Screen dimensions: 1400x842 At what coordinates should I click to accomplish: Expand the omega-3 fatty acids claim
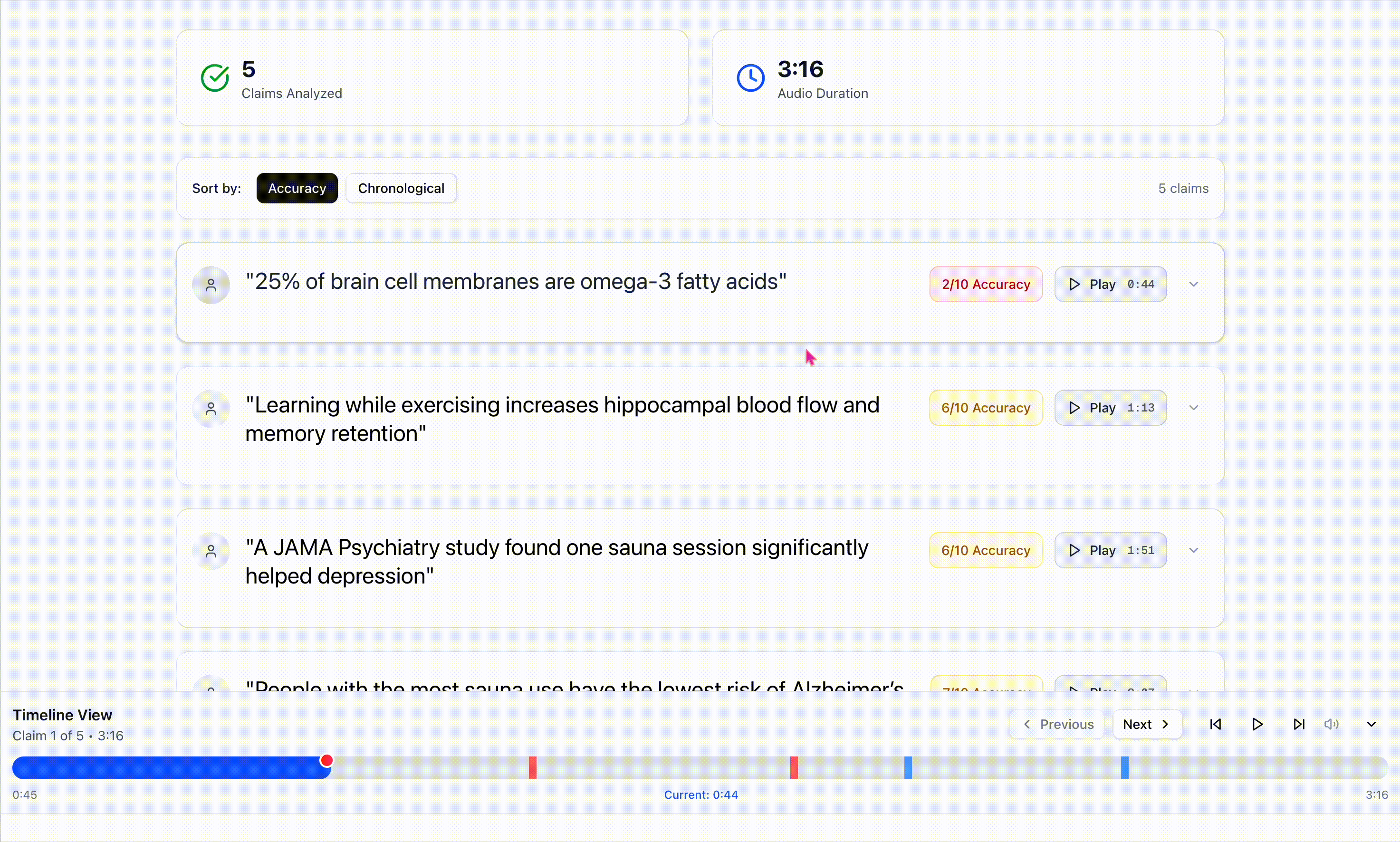(1194, 284)
